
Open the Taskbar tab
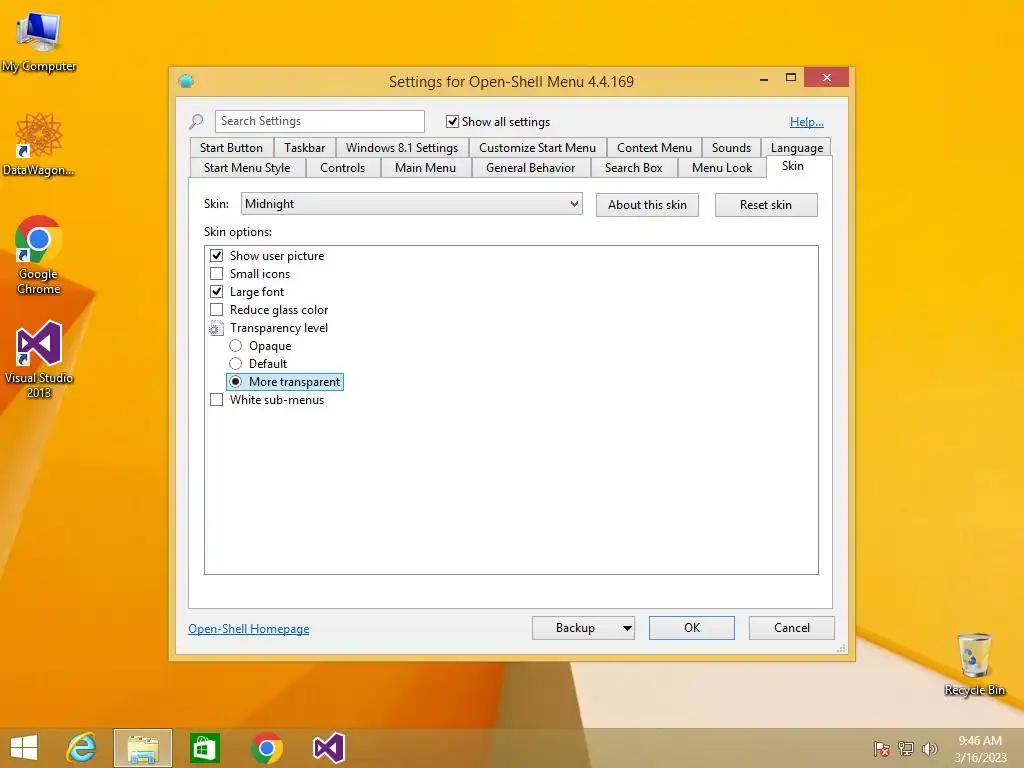coord(304,148)
